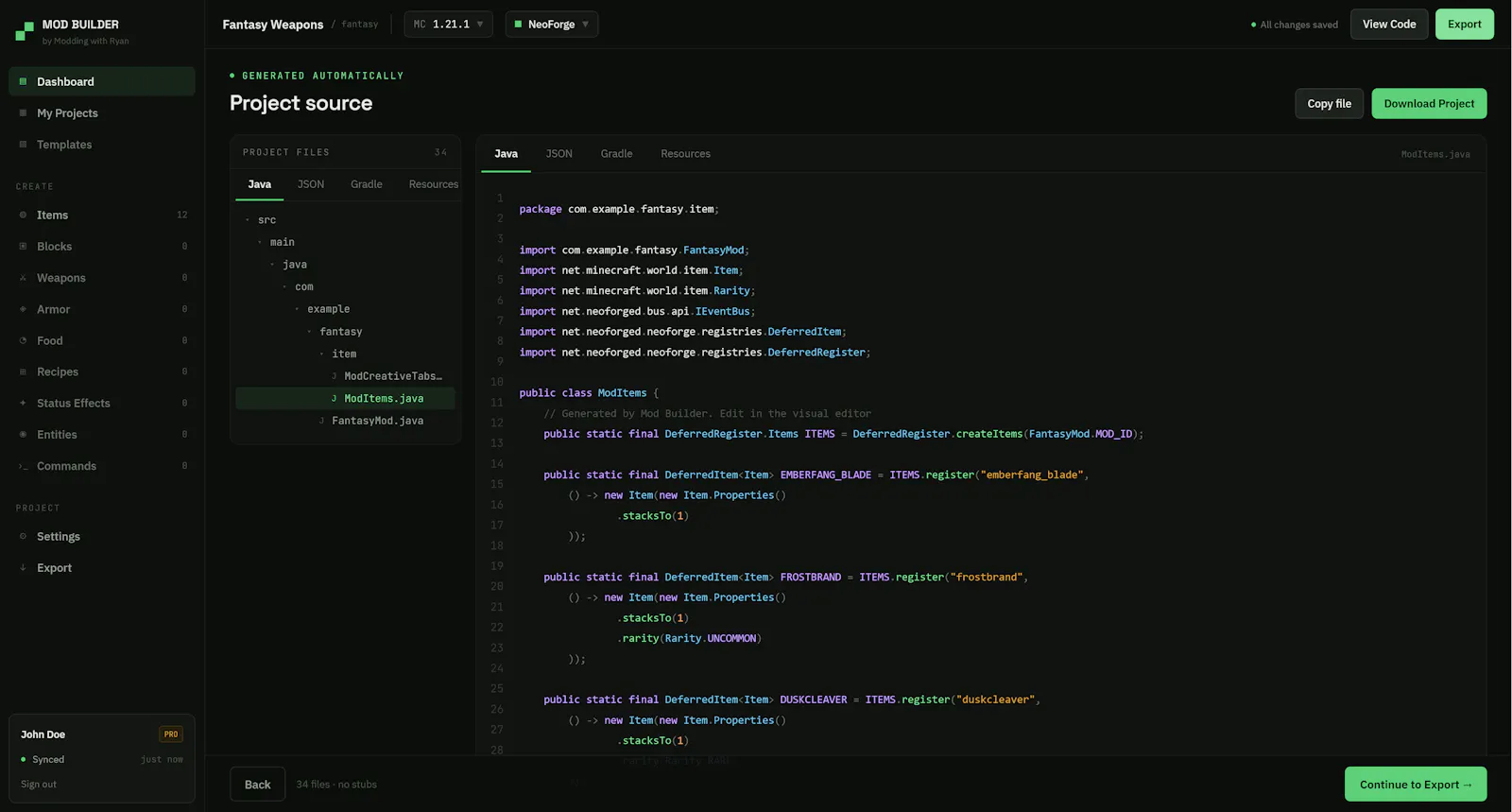Collapse the item folder arrow
The height and width of the screenshot is (812, 1512).
(x=321, y=354)
